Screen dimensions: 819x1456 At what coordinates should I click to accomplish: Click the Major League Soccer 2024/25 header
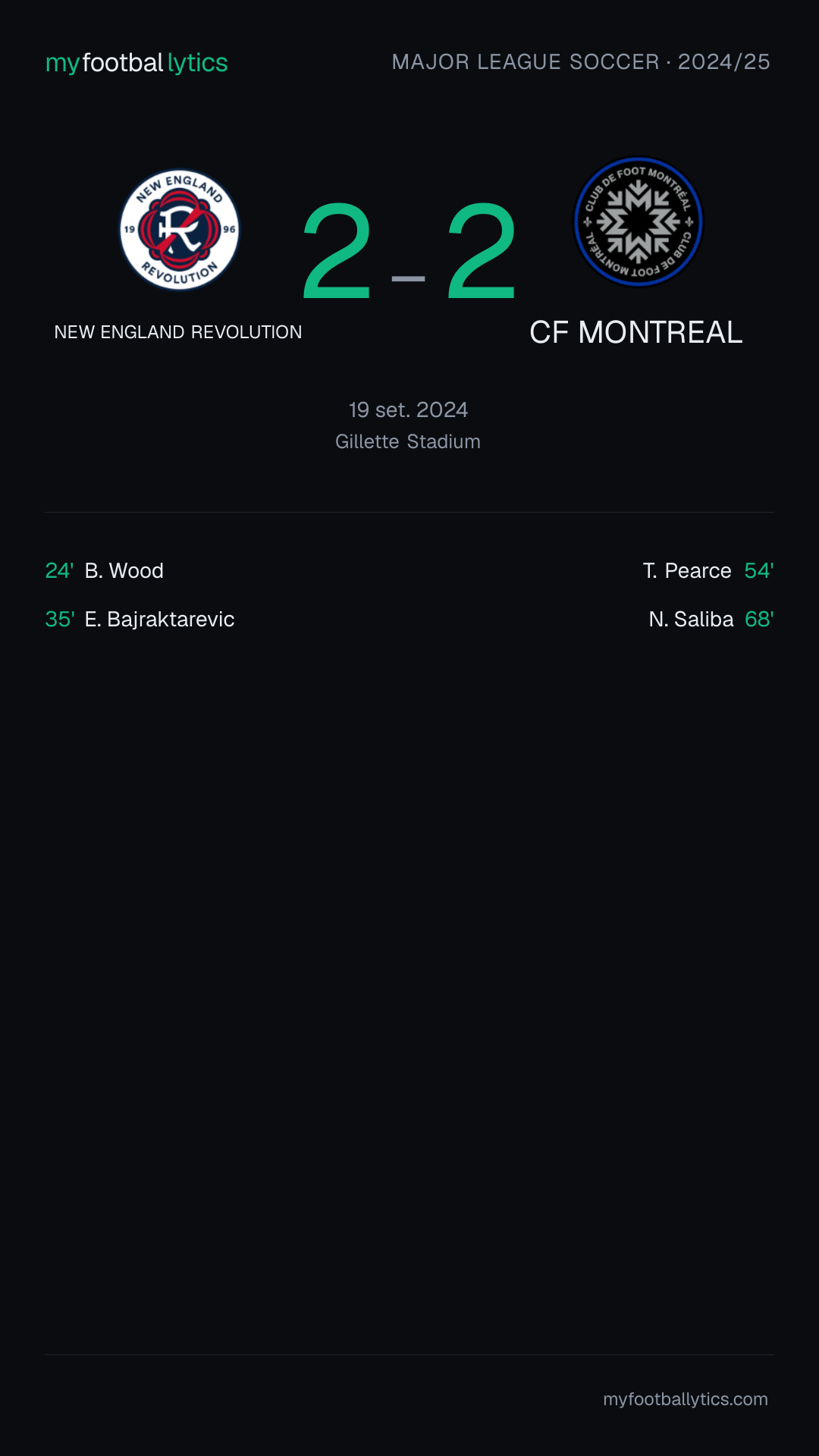pos(581,62)
